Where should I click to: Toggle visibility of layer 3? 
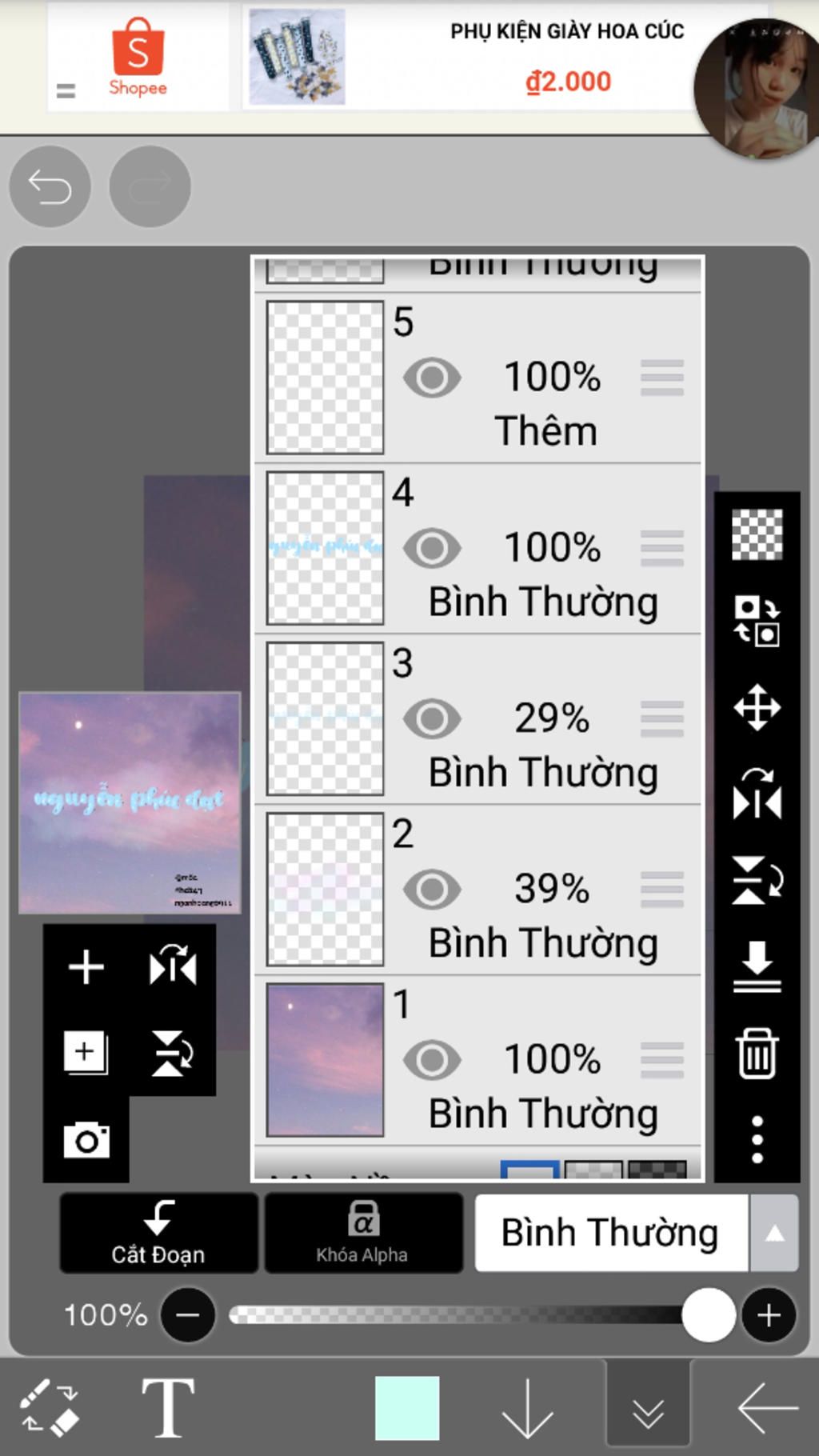coord(432,718)
